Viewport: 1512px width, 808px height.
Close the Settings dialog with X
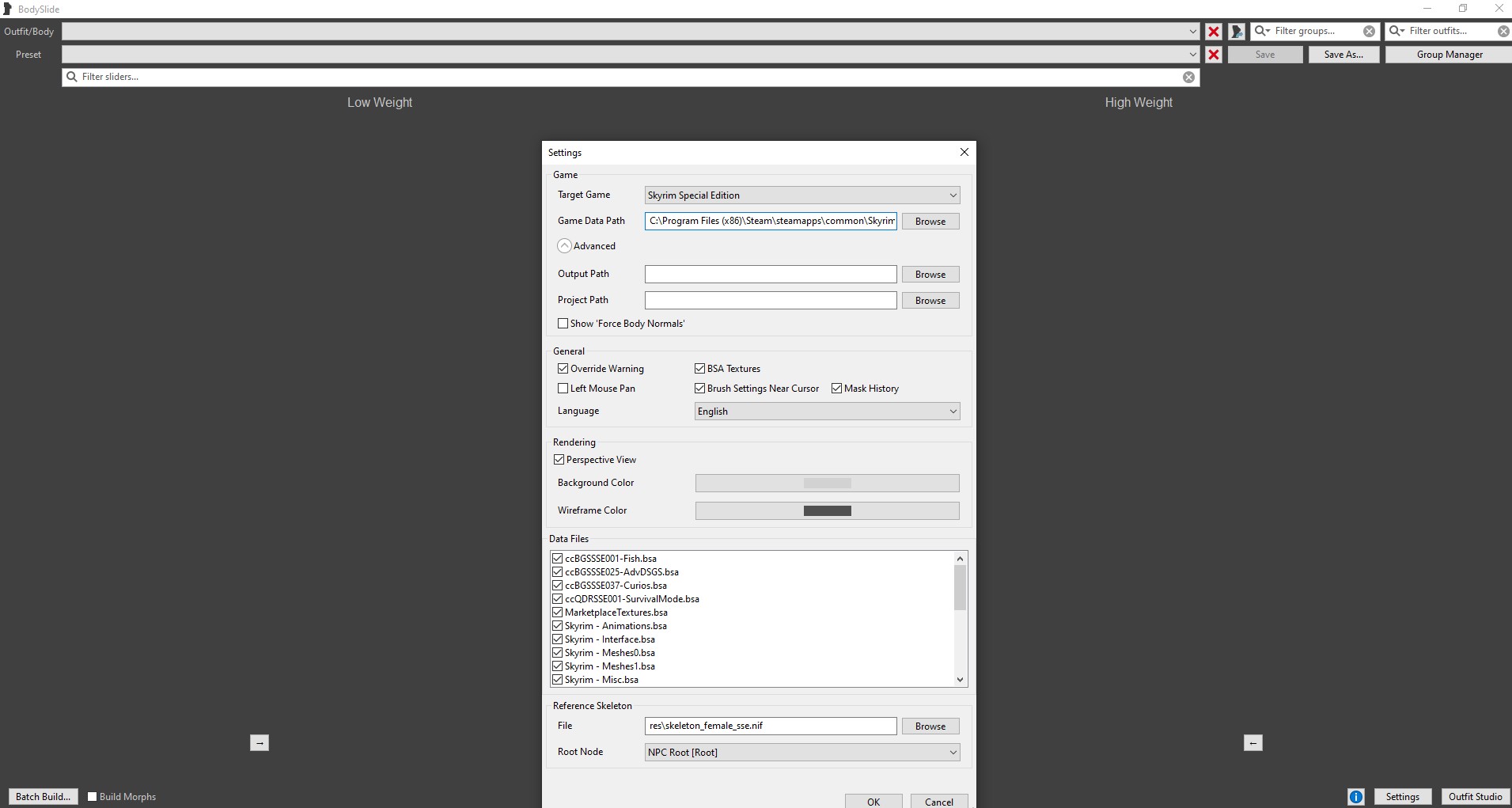tap(964, 152)
